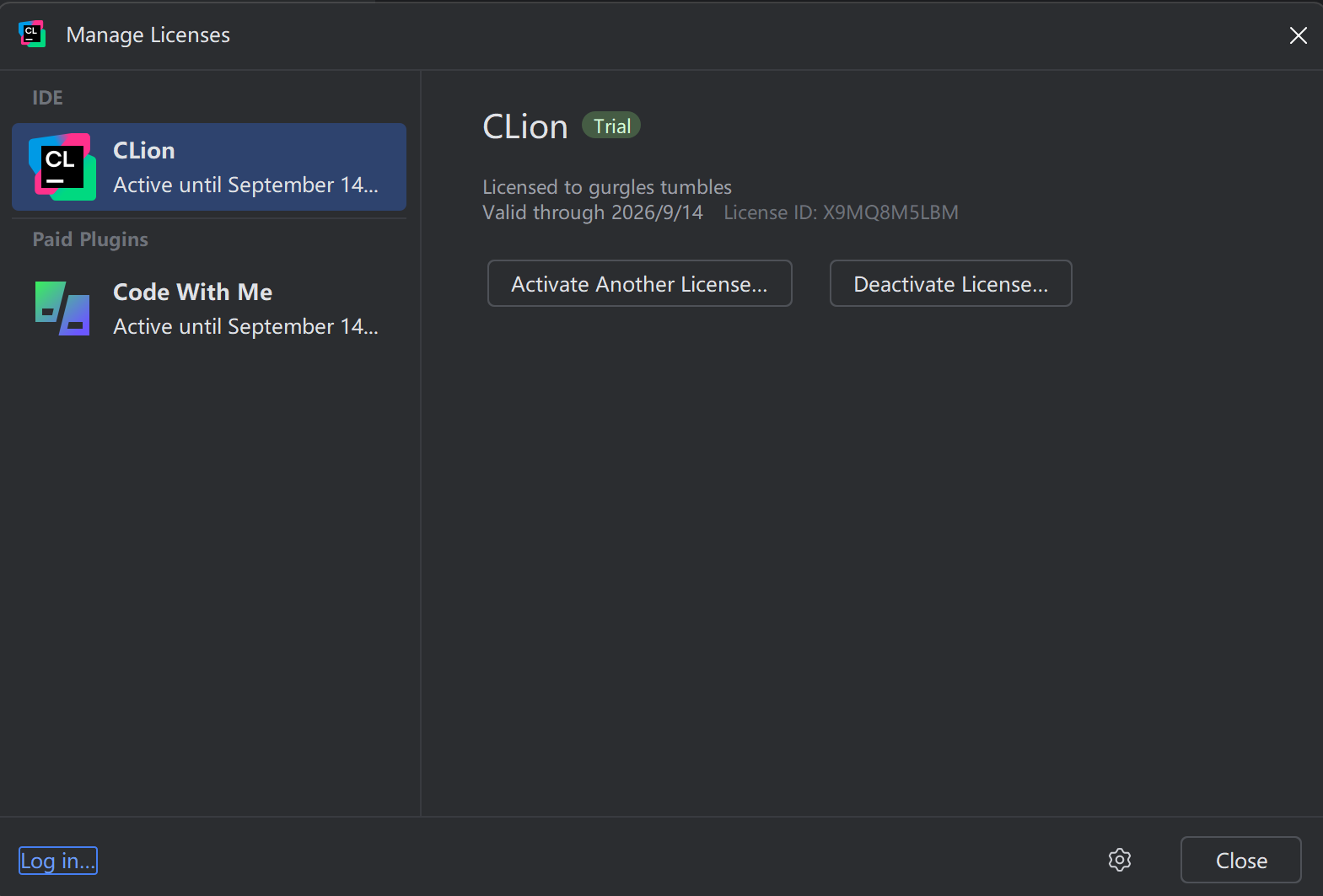Open the Log in link
The height and width of the screenshot is (896, 1323).
coord(58,861)
